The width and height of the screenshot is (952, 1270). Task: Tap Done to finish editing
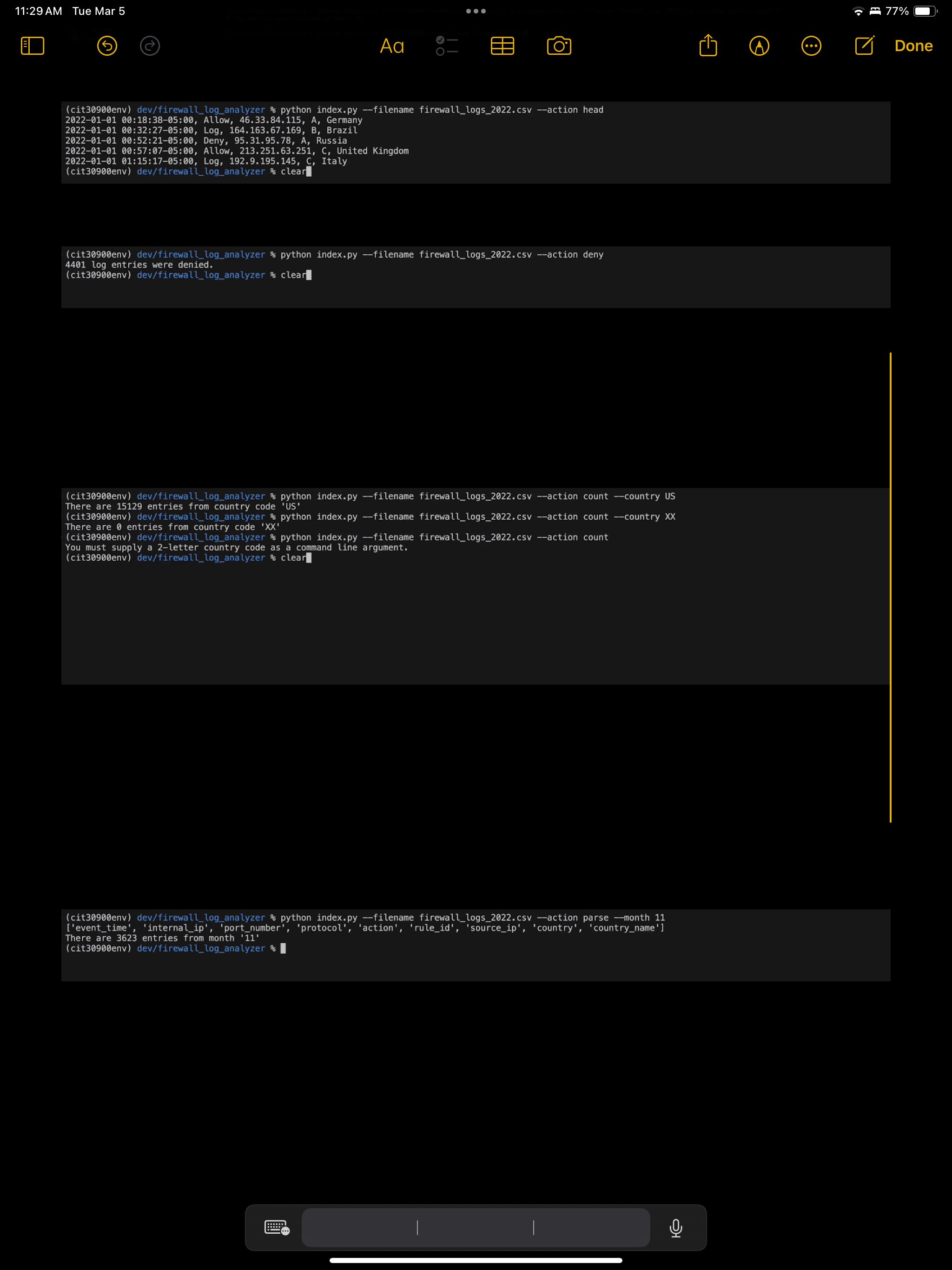click(x=913, y=46)
